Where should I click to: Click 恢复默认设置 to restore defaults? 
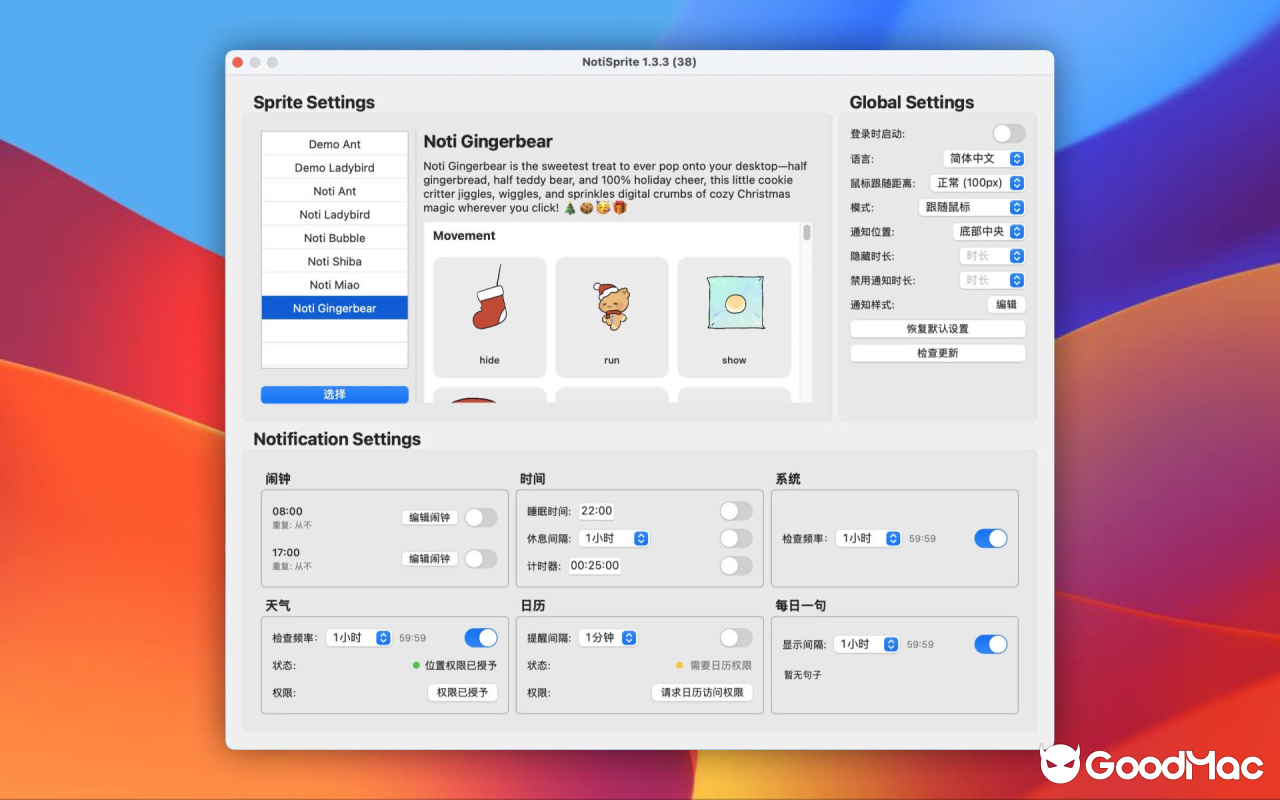click(x=937, y=328)
